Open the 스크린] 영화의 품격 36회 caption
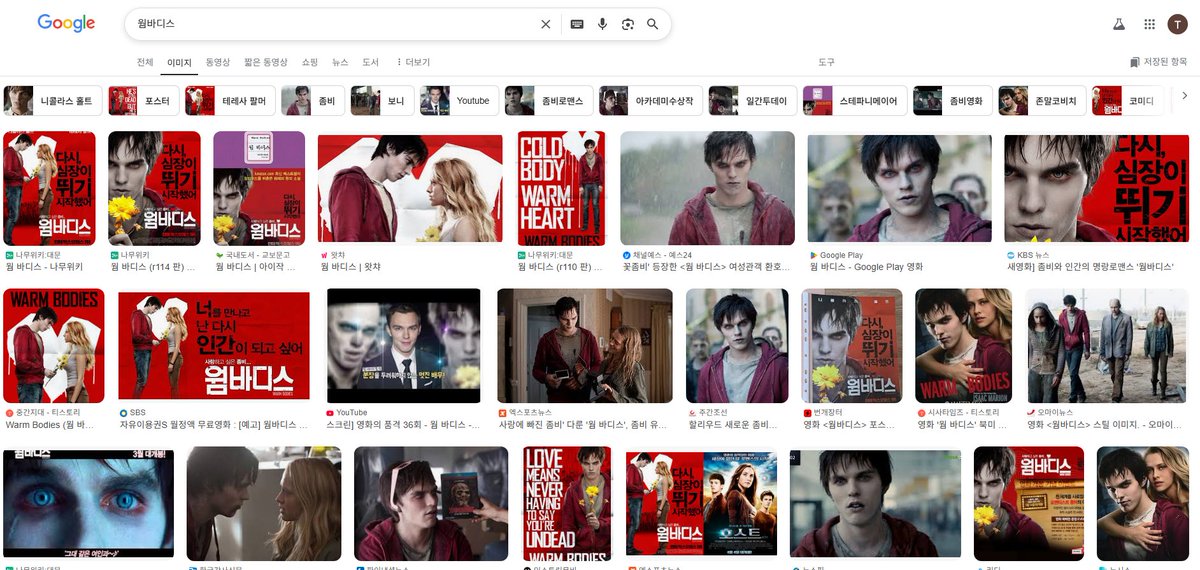This screenshot has height=570, width=1200. point(403,425)
